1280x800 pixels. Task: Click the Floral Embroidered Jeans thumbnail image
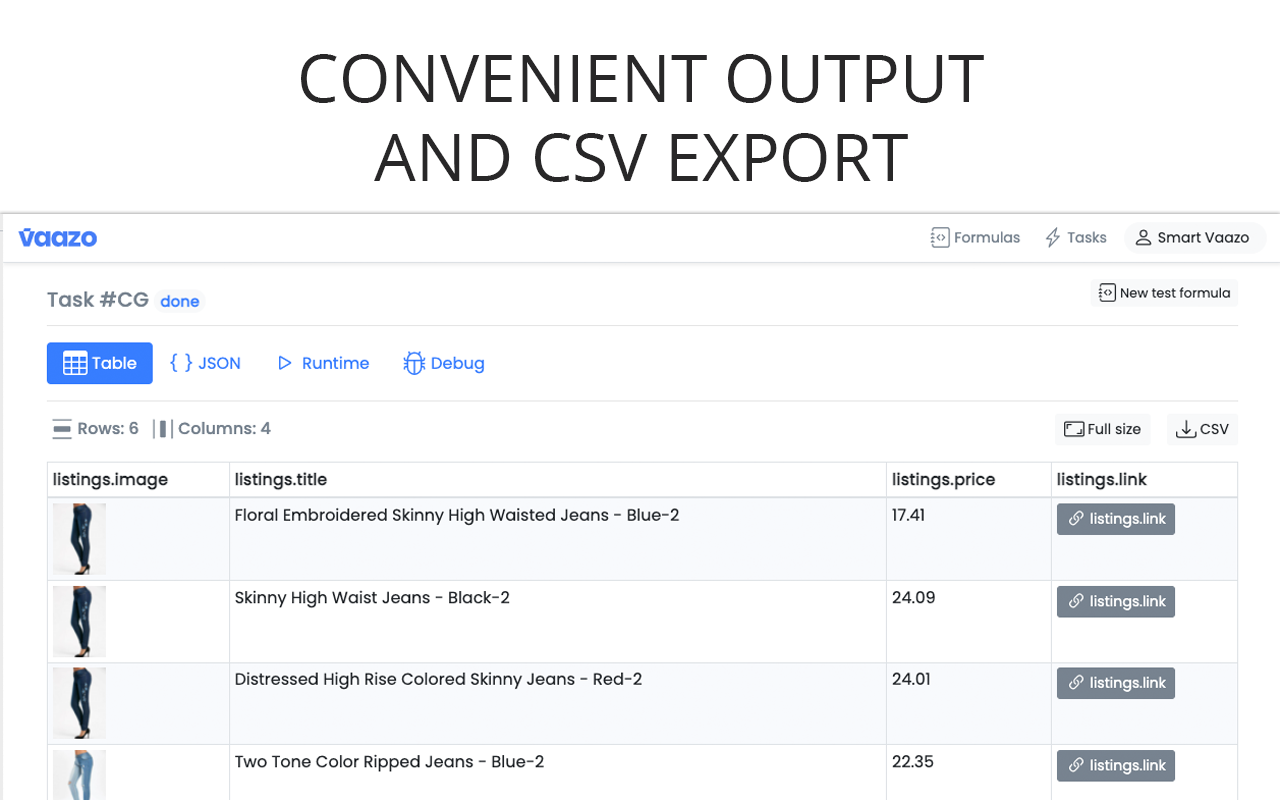pos(79,538)
